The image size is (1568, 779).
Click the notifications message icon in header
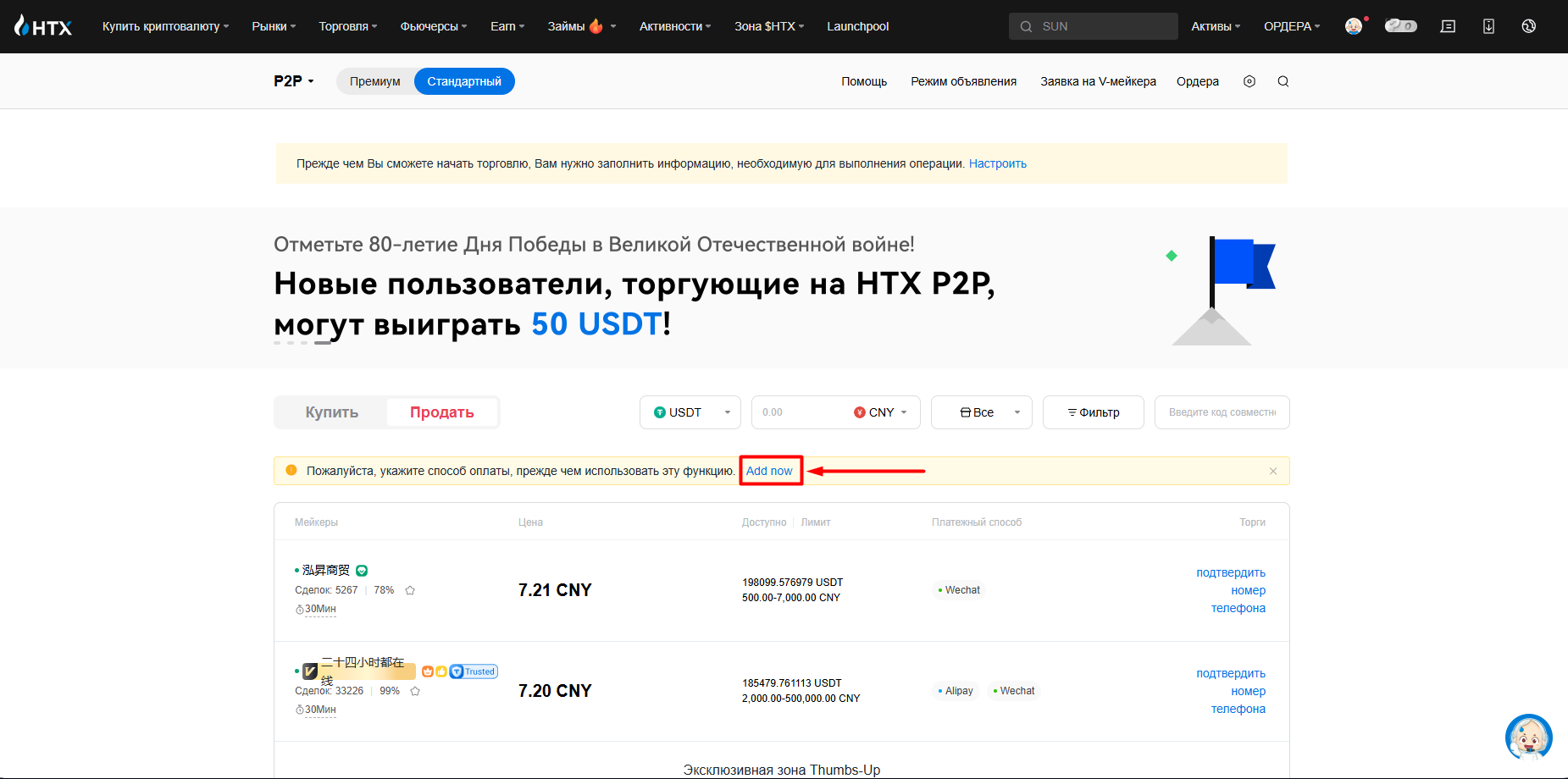click(x=1448, y=26)
